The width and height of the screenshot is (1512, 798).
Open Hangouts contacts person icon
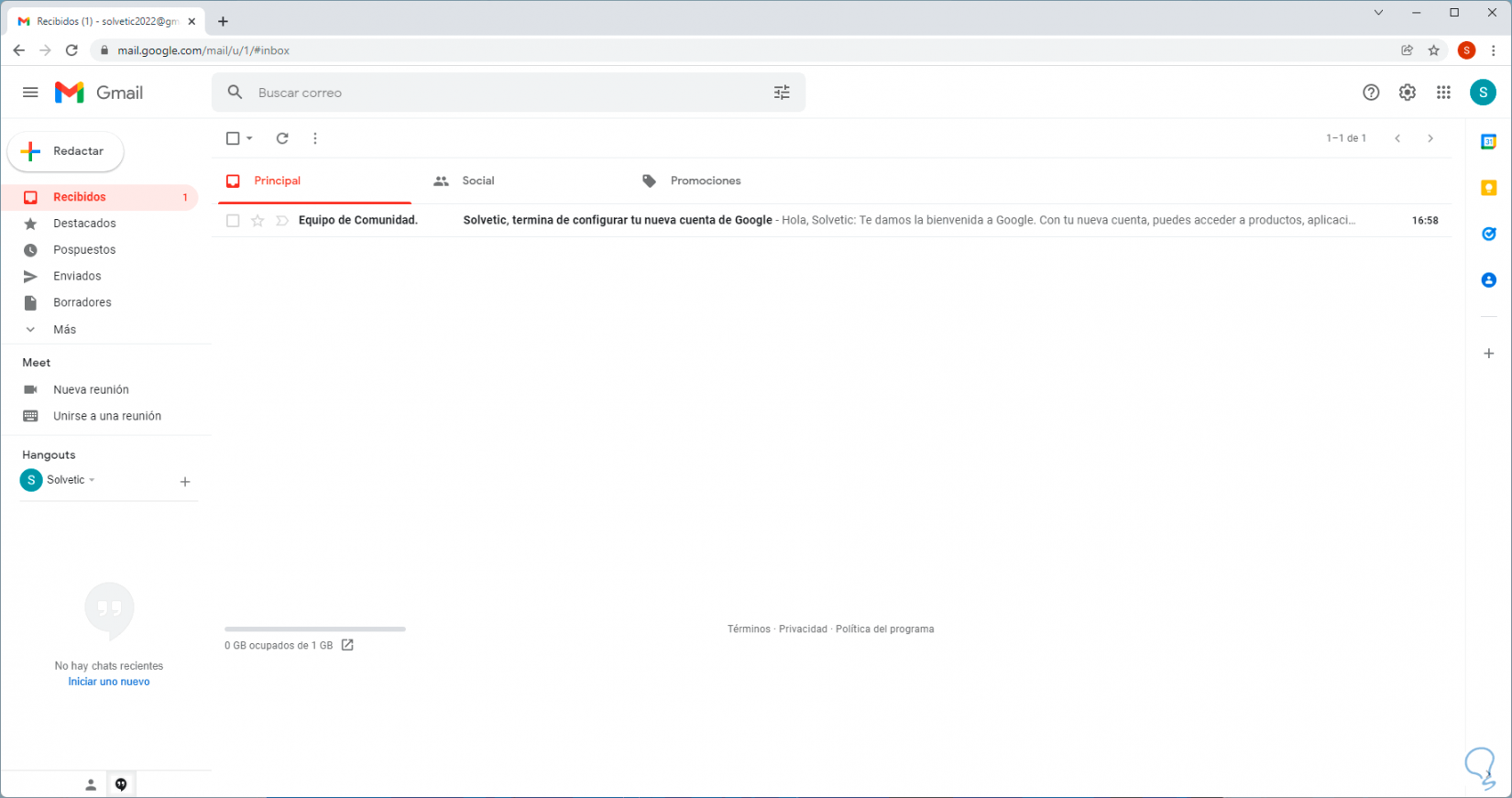tap(91, 784)
